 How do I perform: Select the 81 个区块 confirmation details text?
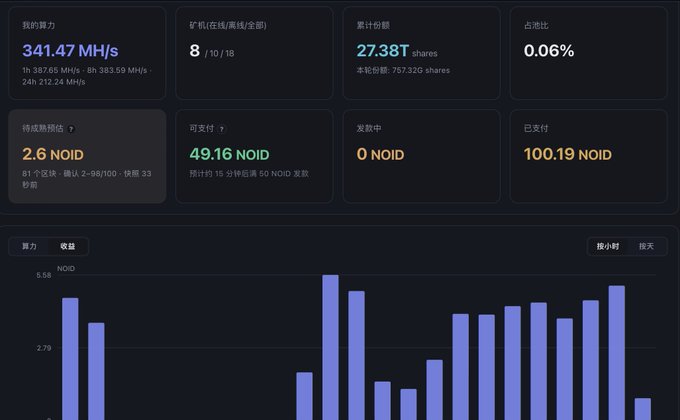click(x=87, y=179)
